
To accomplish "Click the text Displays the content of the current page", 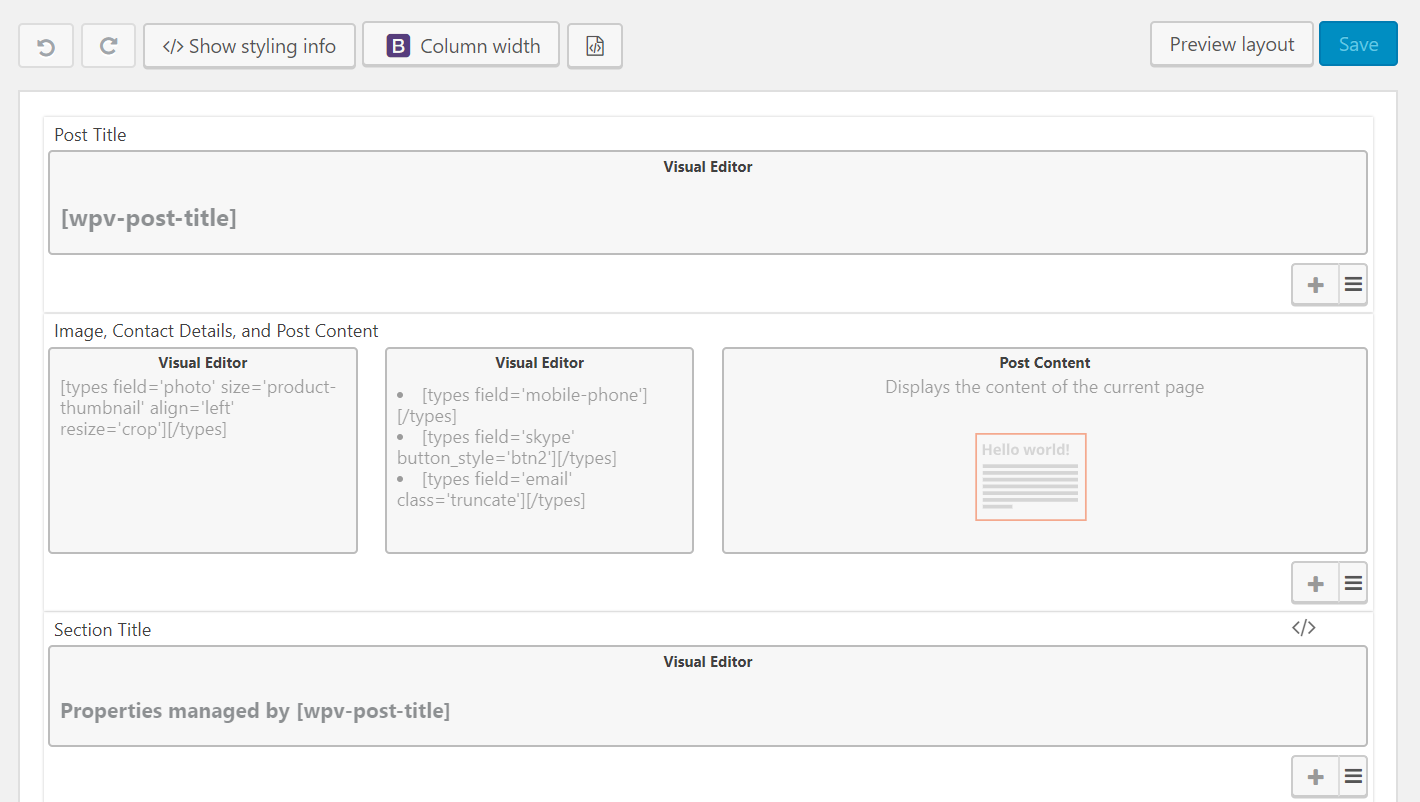I will 1045,387.
